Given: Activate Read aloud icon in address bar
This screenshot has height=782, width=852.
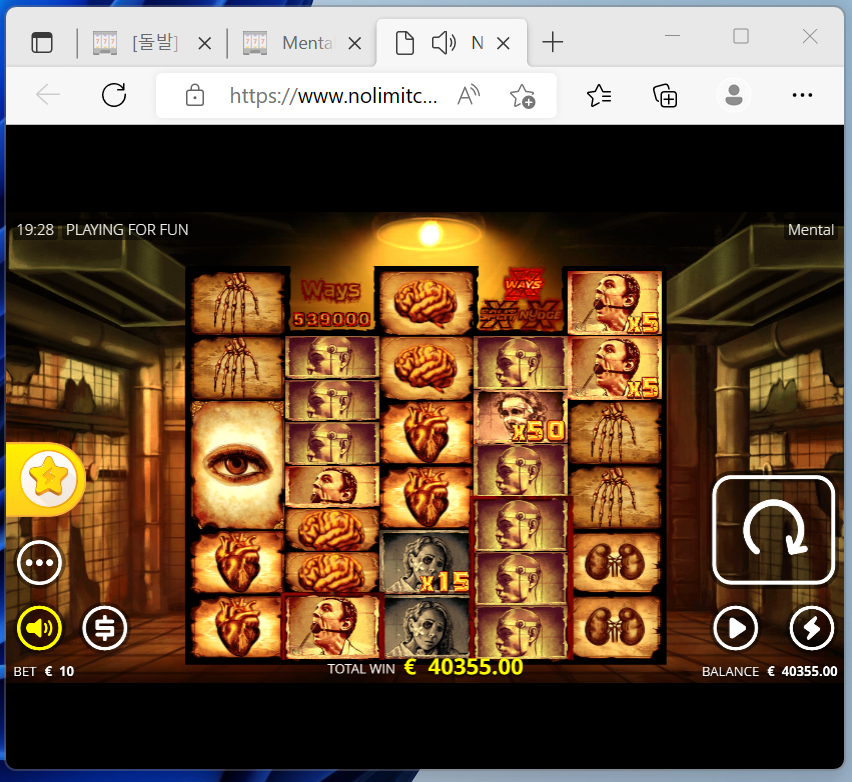Looking at the screenshot, I should (x=468, y=96).
